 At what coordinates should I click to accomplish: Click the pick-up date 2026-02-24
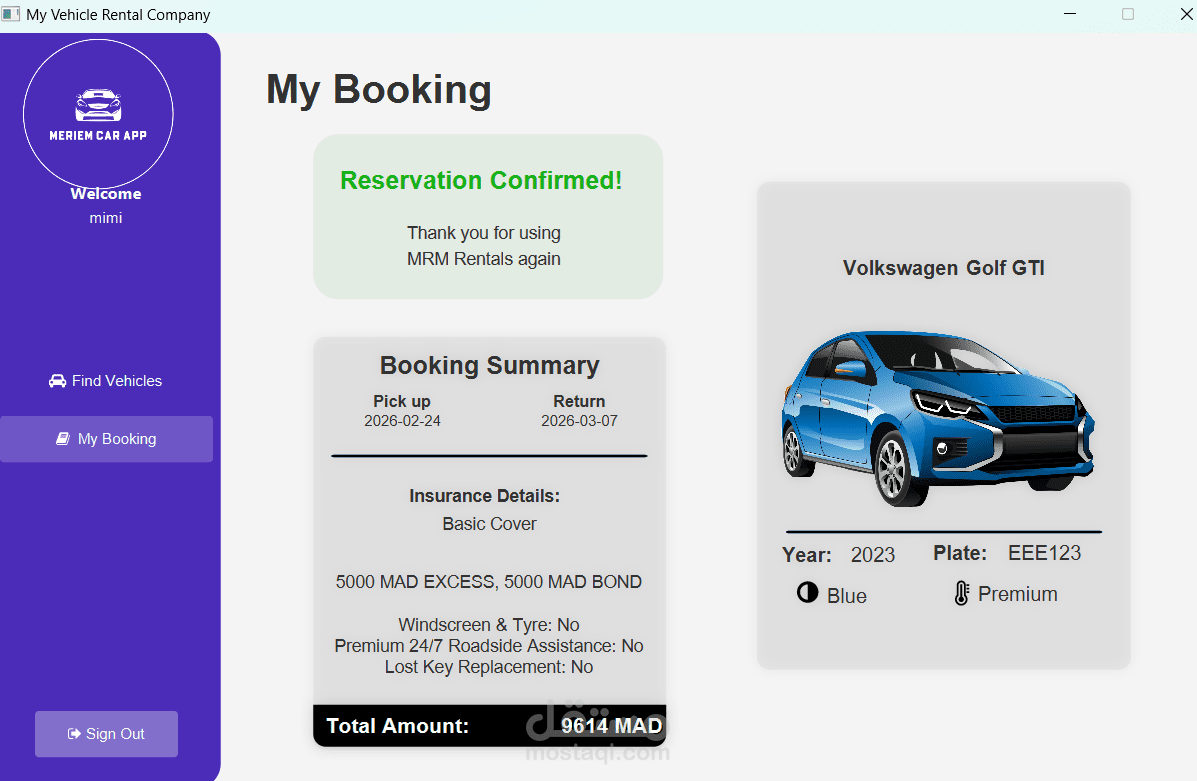402,421
